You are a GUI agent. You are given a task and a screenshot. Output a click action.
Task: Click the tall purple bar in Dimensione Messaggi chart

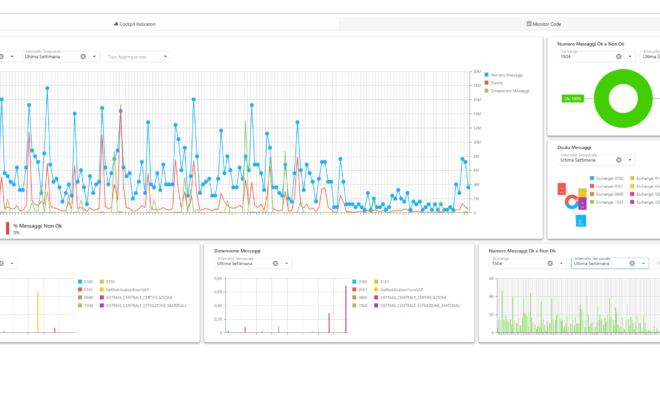pyautogui.click(x=346, y=309)
